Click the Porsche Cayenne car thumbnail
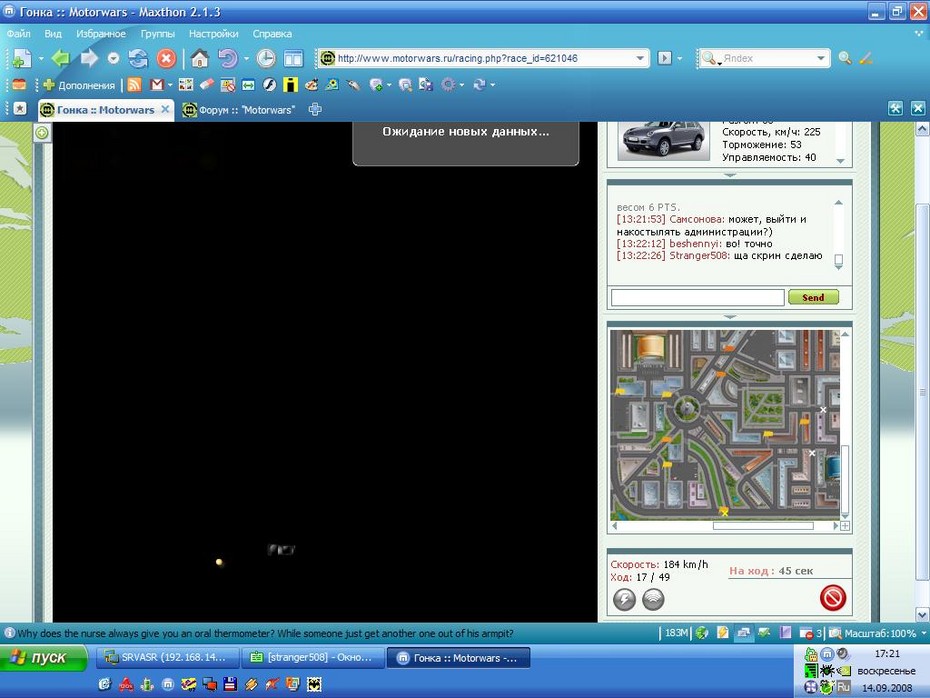Screen dimensions: 930x698 pos(663,140)
